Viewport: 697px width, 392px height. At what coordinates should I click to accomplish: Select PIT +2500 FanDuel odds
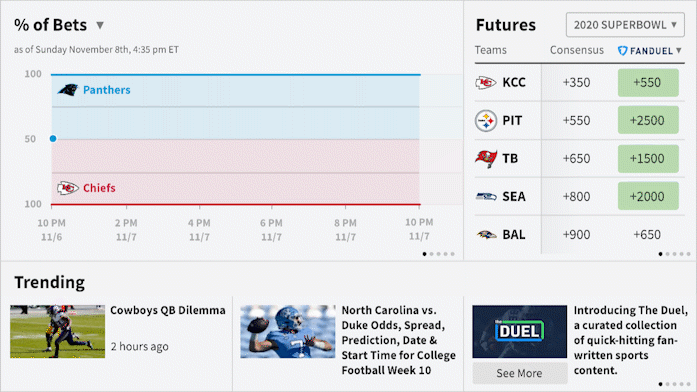tap(648, 120)
